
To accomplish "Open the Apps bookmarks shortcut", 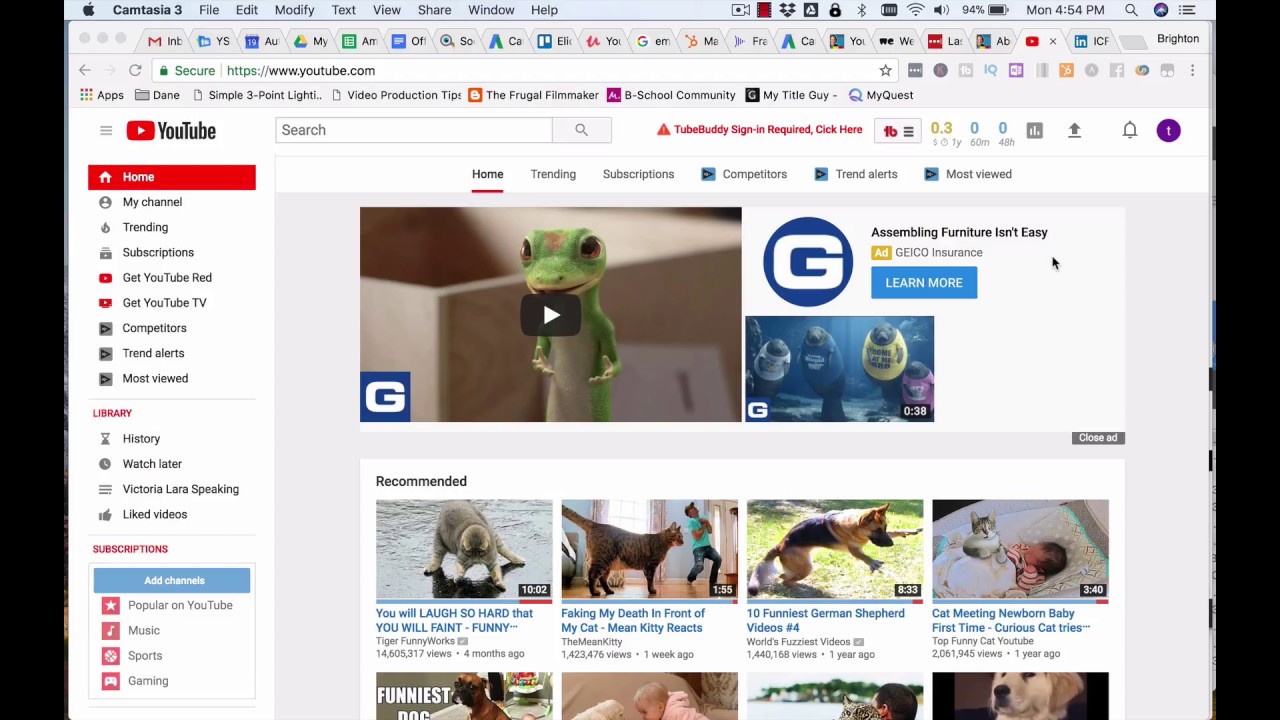I will (102, 95).
